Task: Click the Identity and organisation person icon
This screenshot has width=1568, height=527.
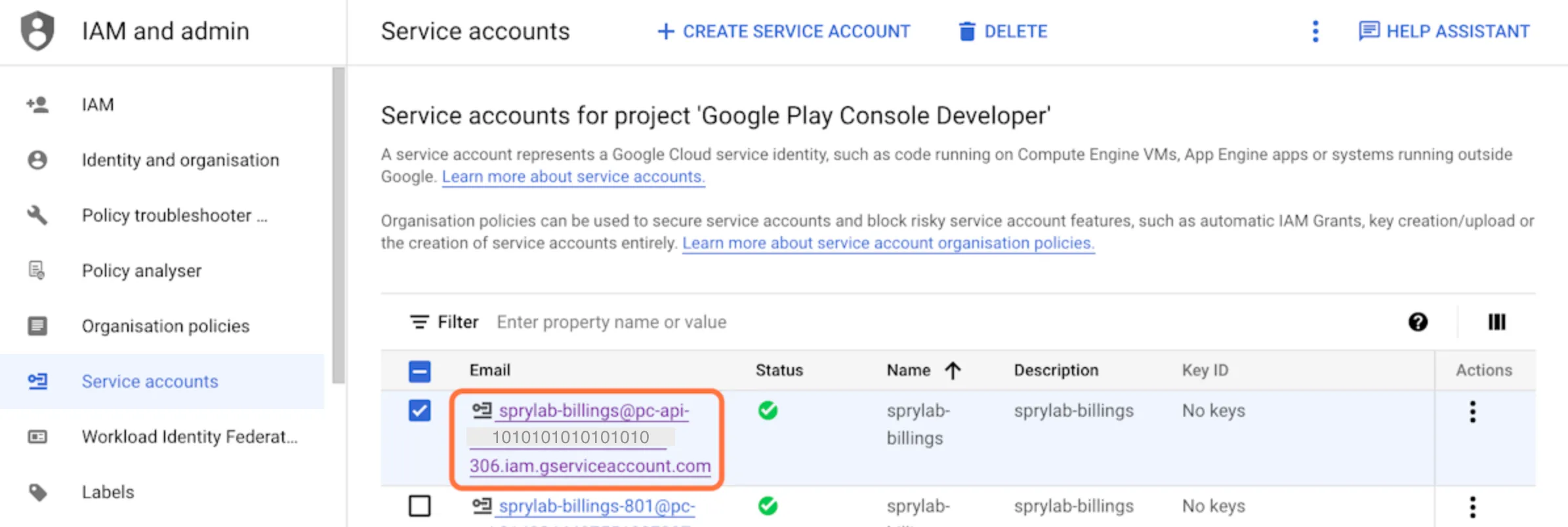Action: click(37, 160)
